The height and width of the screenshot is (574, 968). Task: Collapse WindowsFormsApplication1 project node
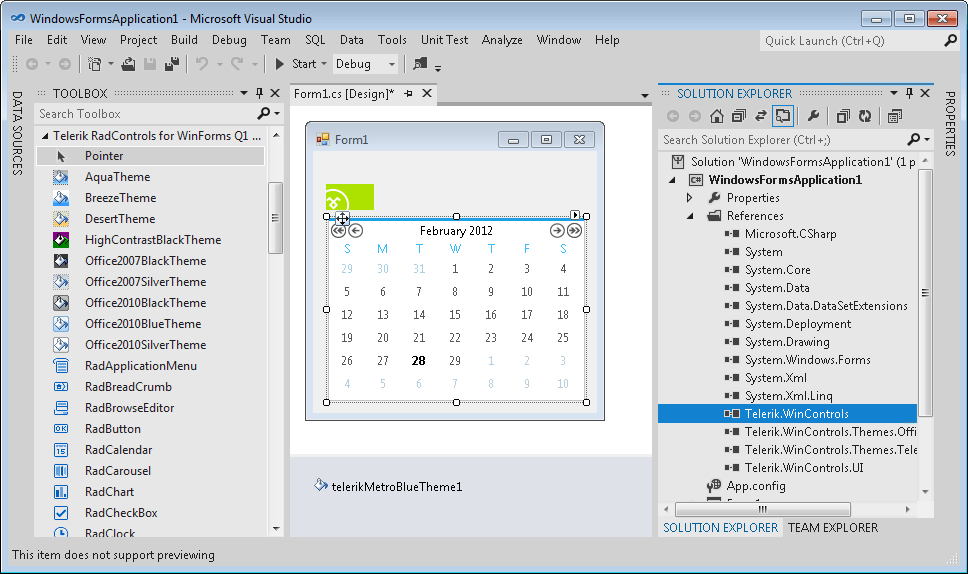click(x=672, y=180)
